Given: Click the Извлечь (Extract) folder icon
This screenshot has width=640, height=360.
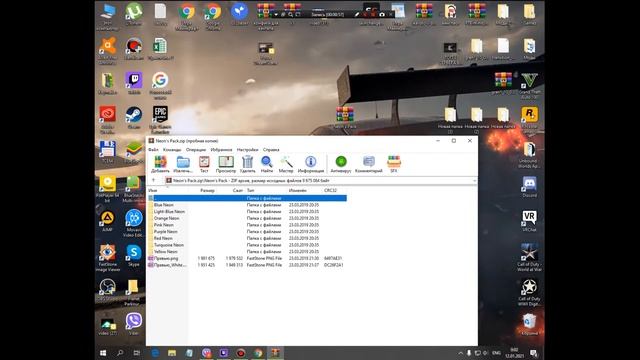Looking at the screenshot, I should [x=183, y=164].
